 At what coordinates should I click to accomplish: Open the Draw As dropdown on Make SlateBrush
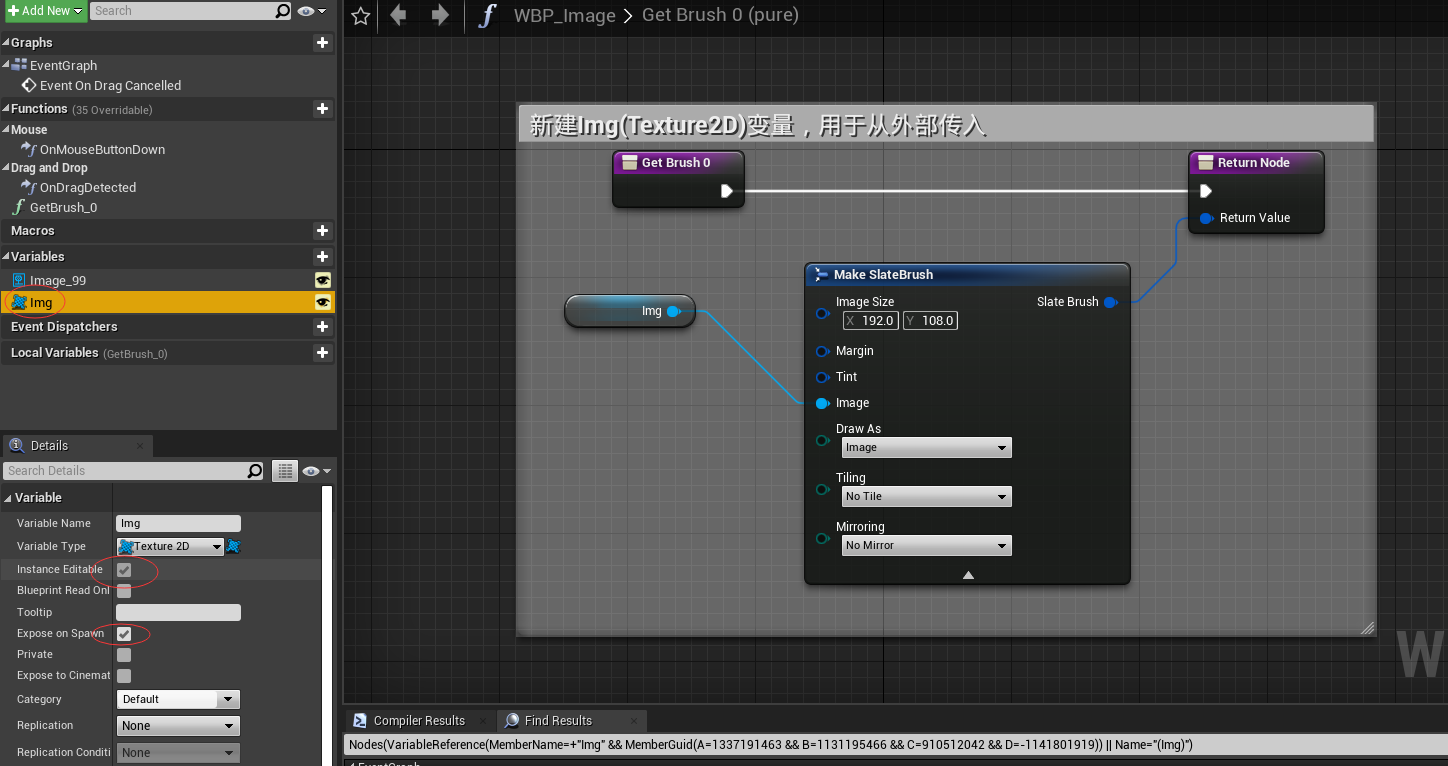pyautogui.click(x=925, y=447)
